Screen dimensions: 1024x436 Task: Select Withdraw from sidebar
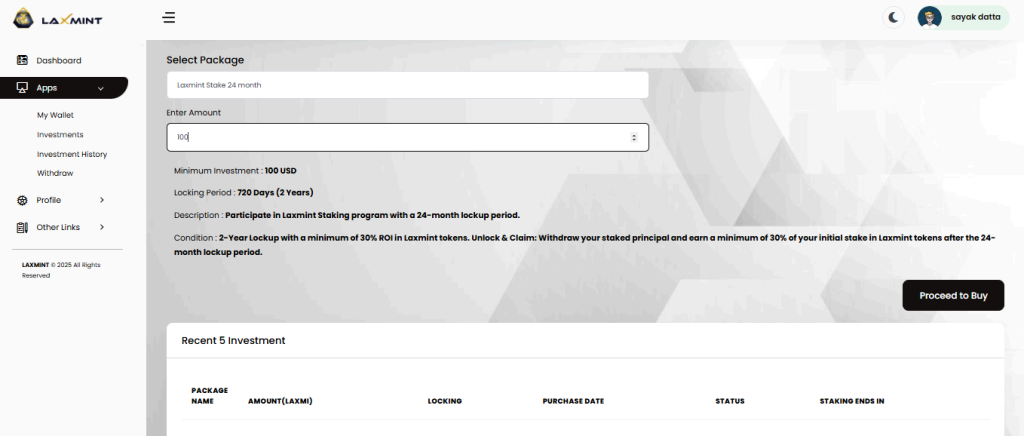click(x=55, y=173)
